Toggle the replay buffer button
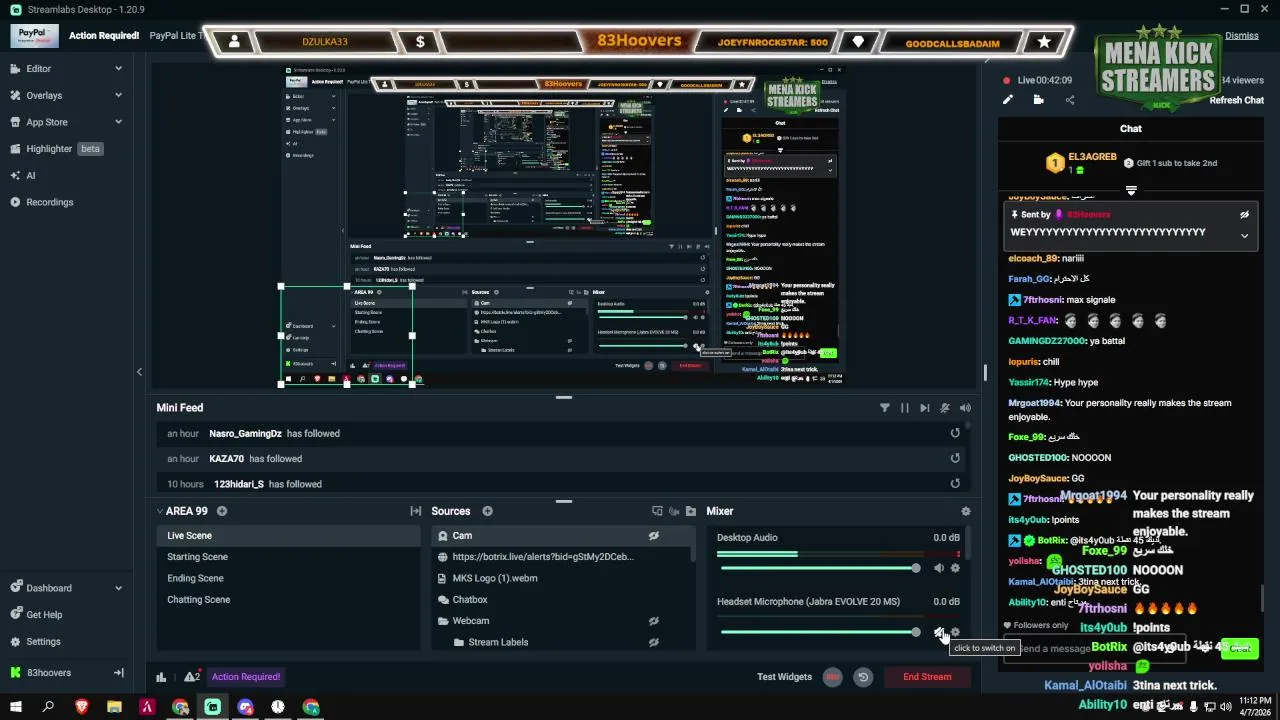The height and width of the screenshot is (720, 1280). tap(863, 677)
